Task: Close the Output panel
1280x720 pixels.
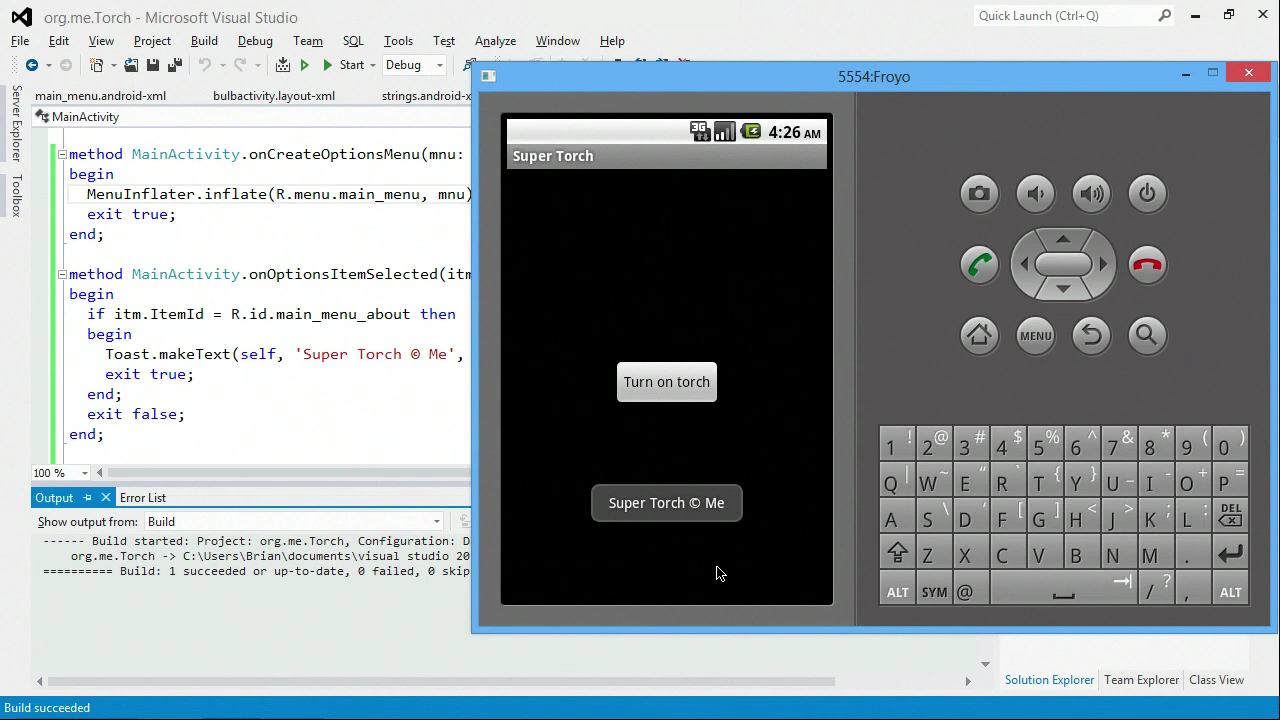Action: coord(105,498)
